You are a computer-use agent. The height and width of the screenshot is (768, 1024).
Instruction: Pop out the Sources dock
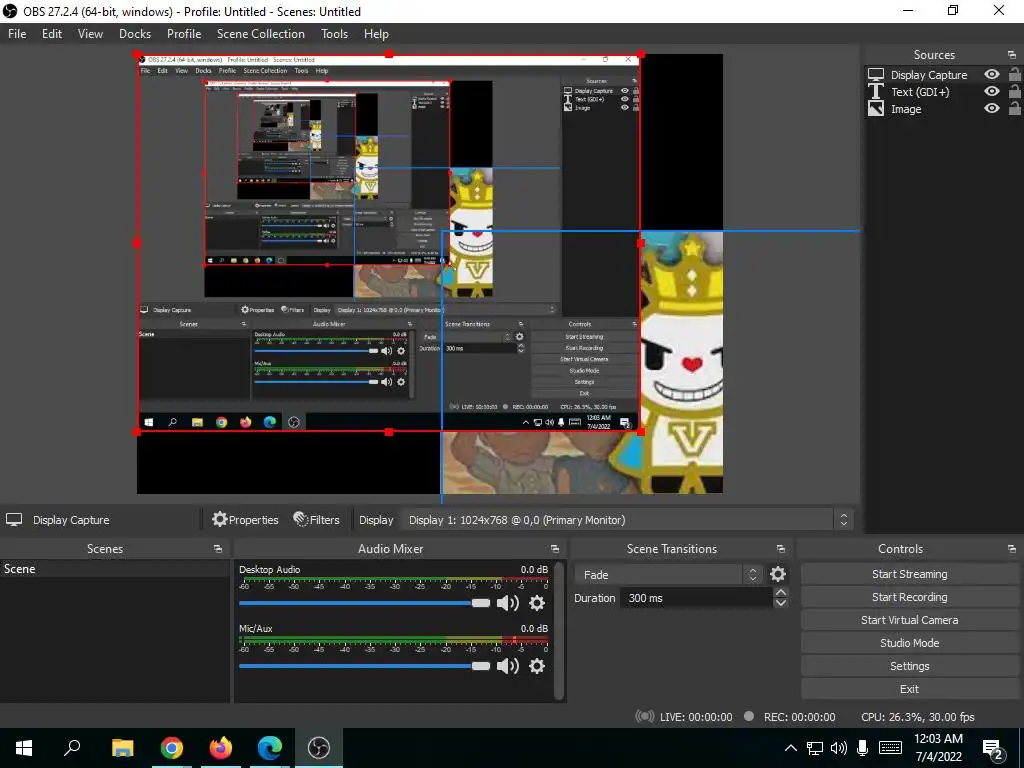pos(1012,55)
